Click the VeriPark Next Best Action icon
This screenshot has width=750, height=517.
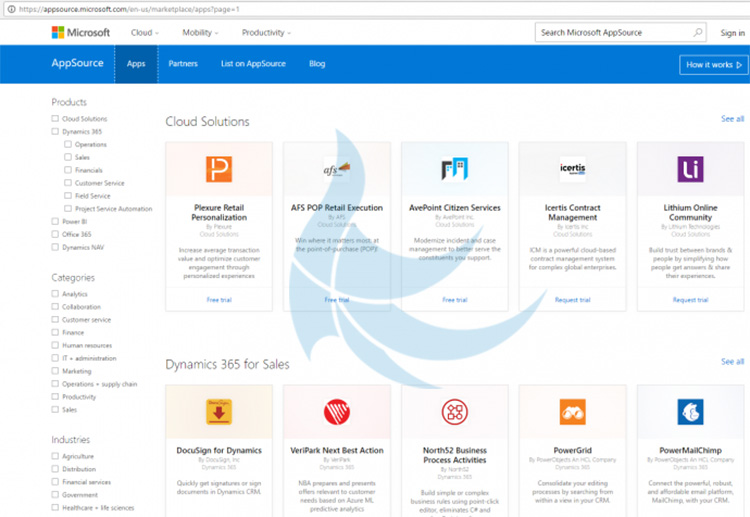337,412
